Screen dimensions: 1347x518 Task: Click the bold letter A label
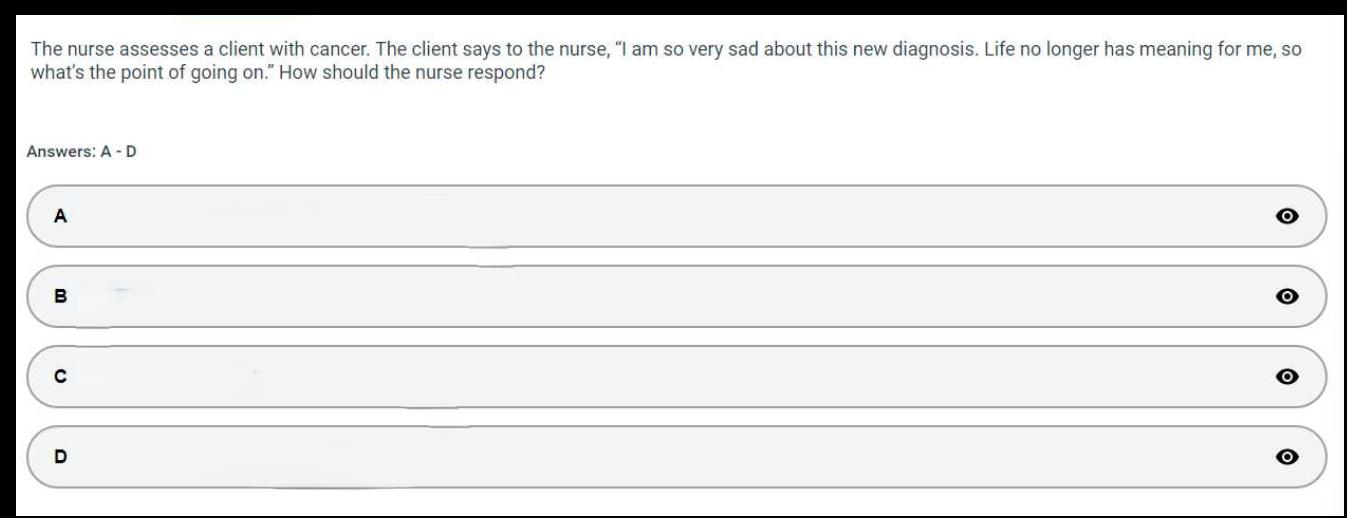tap(60, 216)
